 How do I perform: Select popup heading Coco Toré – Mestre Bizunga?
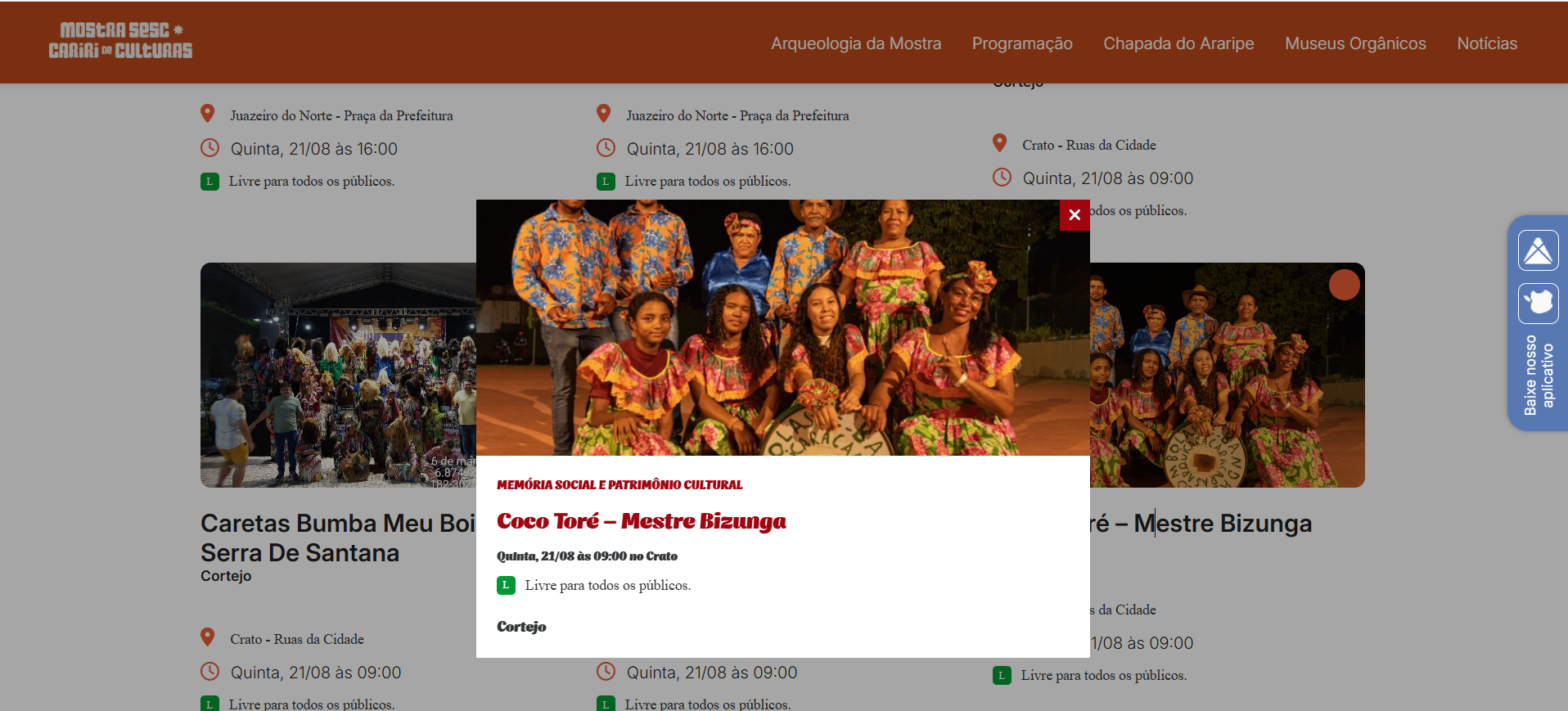click(641, 521)
